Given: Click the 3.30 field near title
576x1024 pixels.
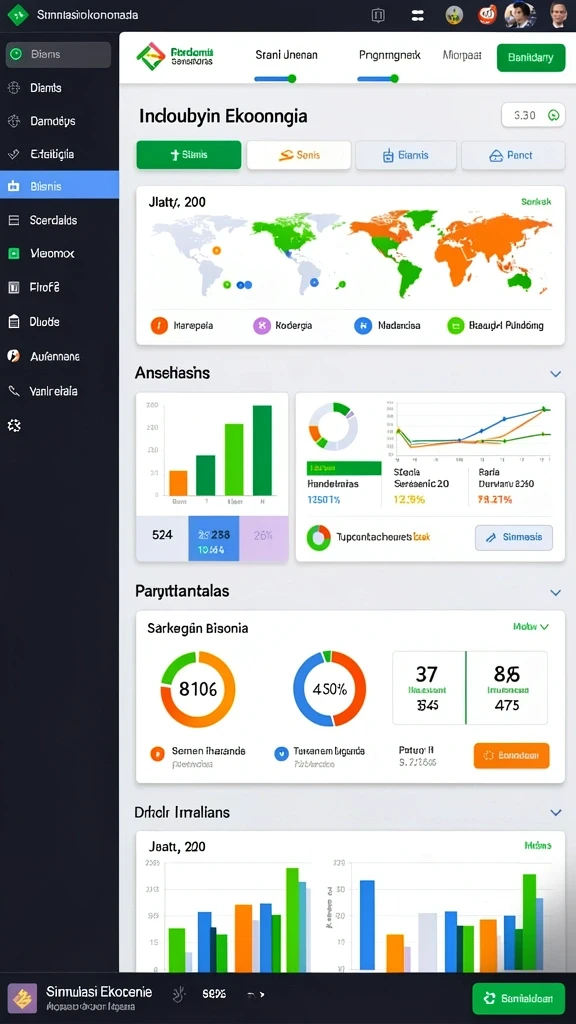Looking at the screenshot, I should (532, 116).
